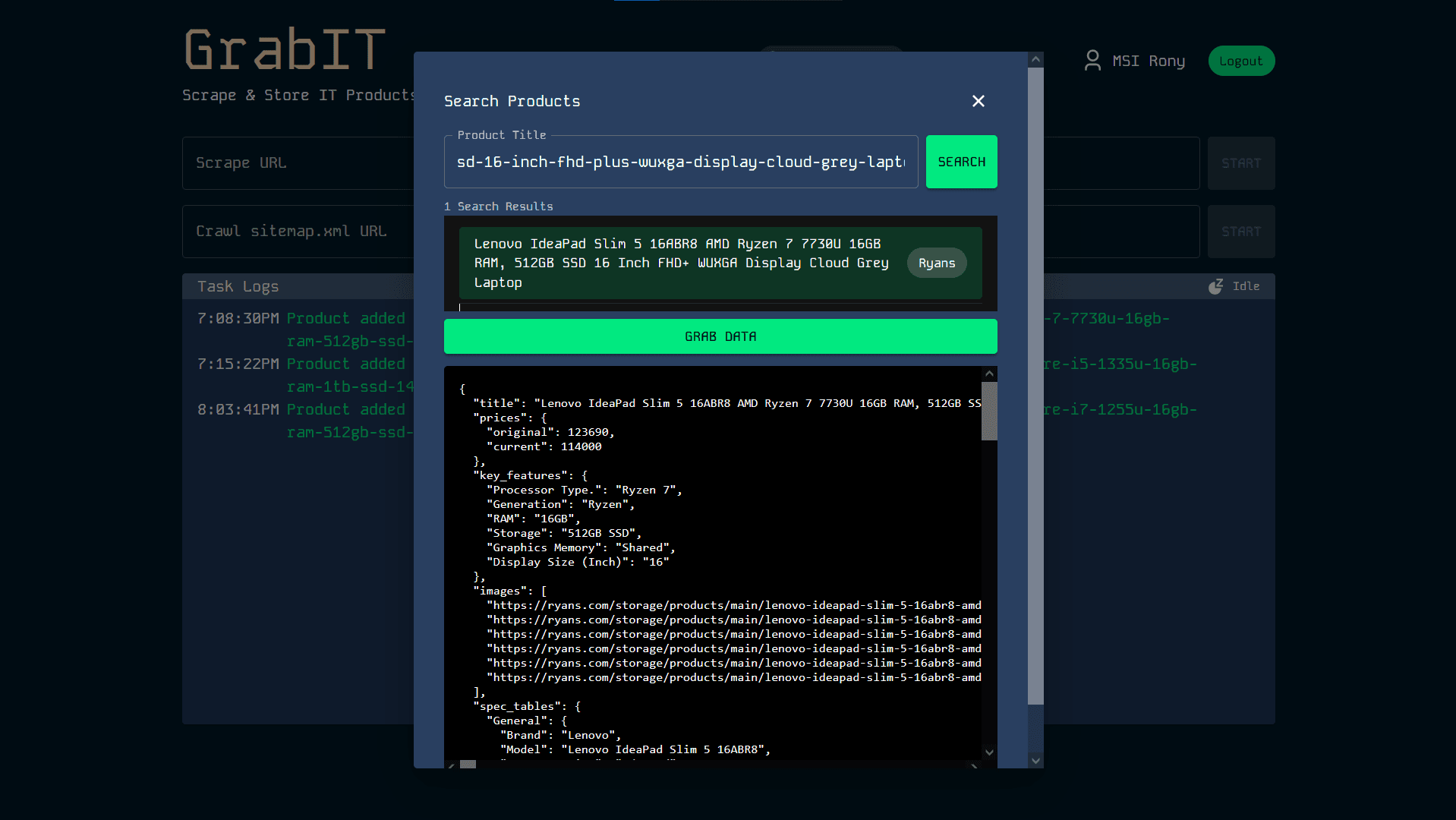1456x820 pixels.
Task: Click the "title" line in JSON output
Action: pos(727,403)
